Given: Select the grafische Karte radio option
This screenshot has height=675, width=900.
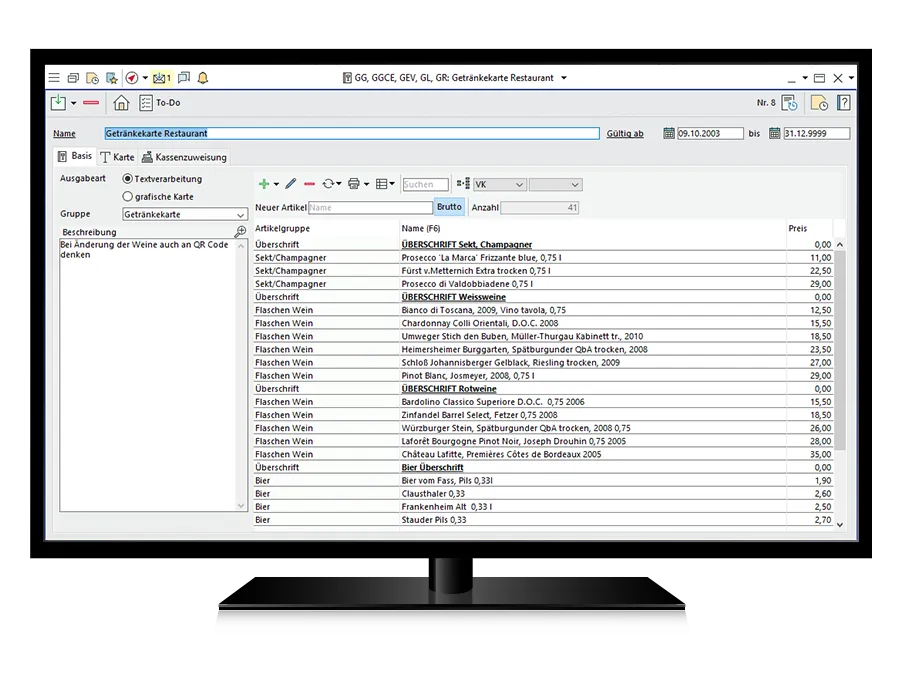Looking at the screenshot, I should pyautogui.click(x=128, y=196).
